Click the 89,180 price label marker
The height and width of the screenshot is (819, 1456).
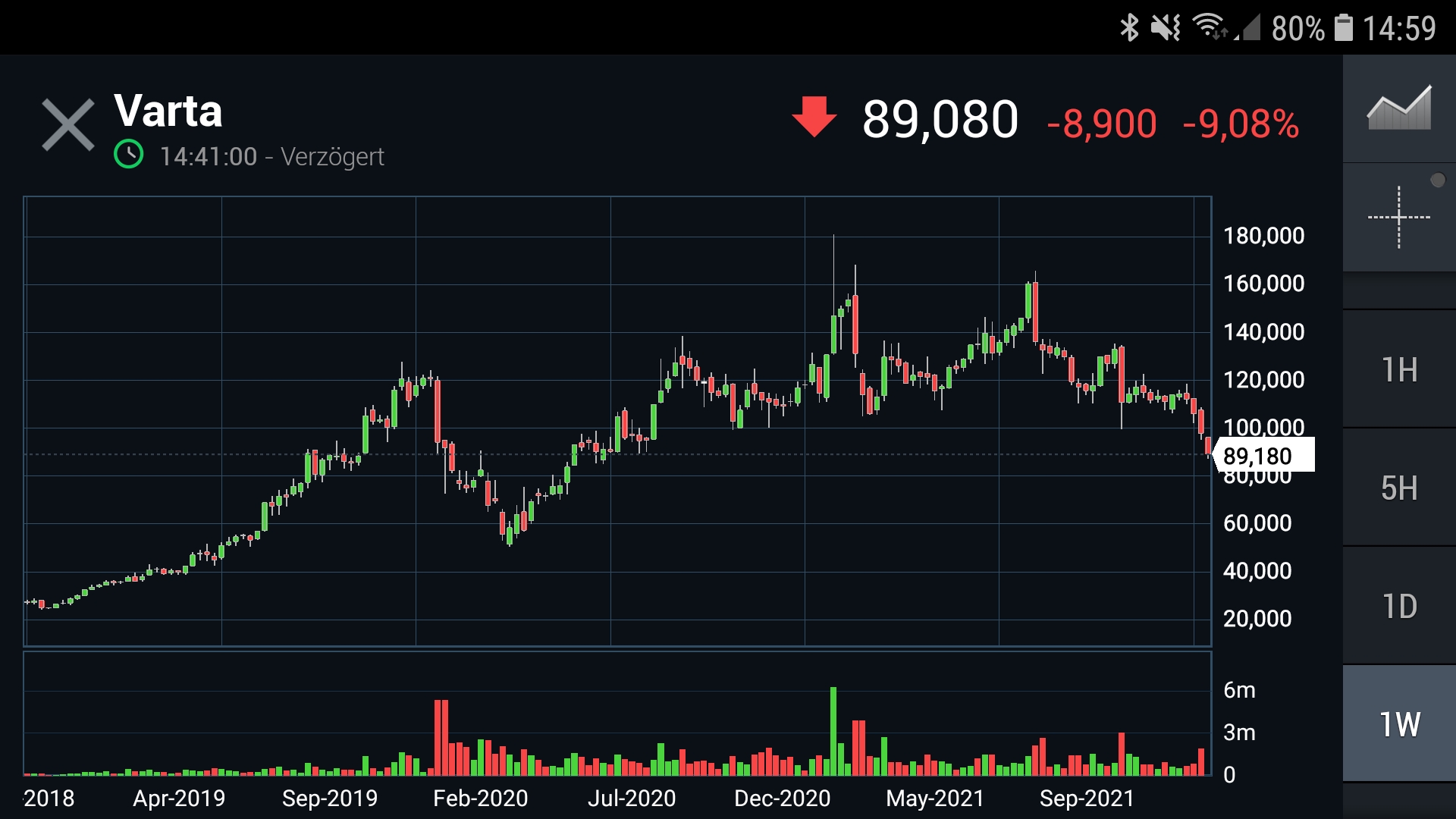tap(1263, 456)
